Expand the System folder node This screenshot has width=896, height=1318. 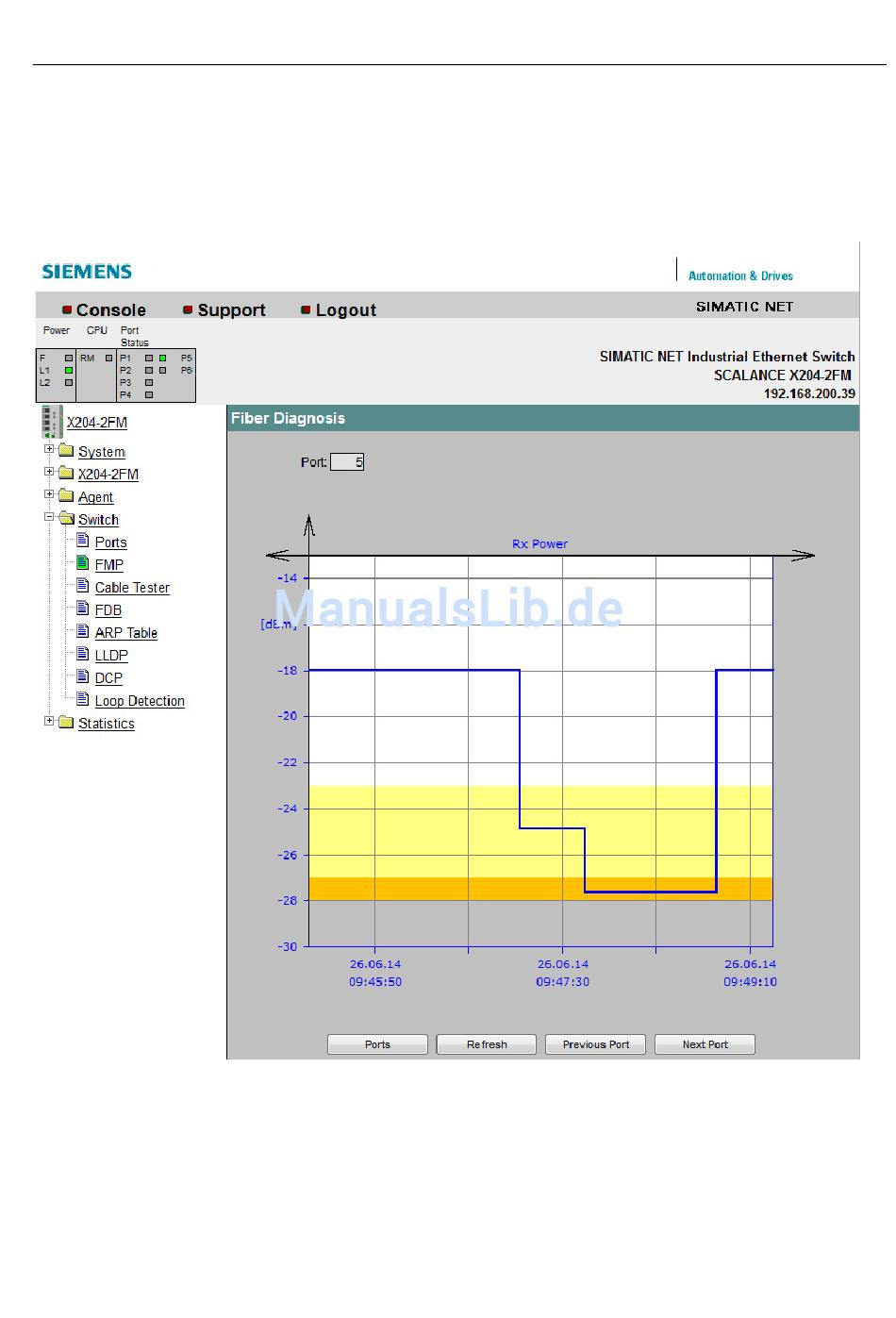click(x=49, y=449)
